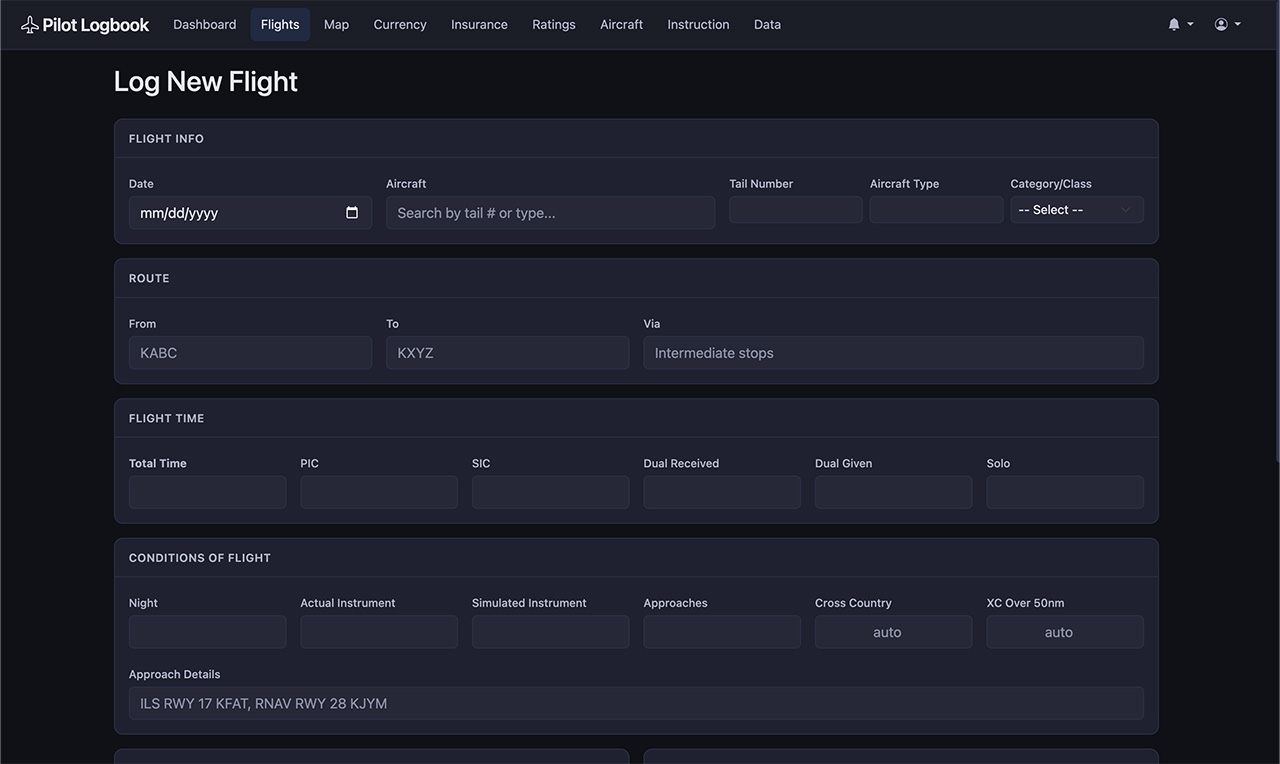Switch to the Dashboard page

[204, 24]
